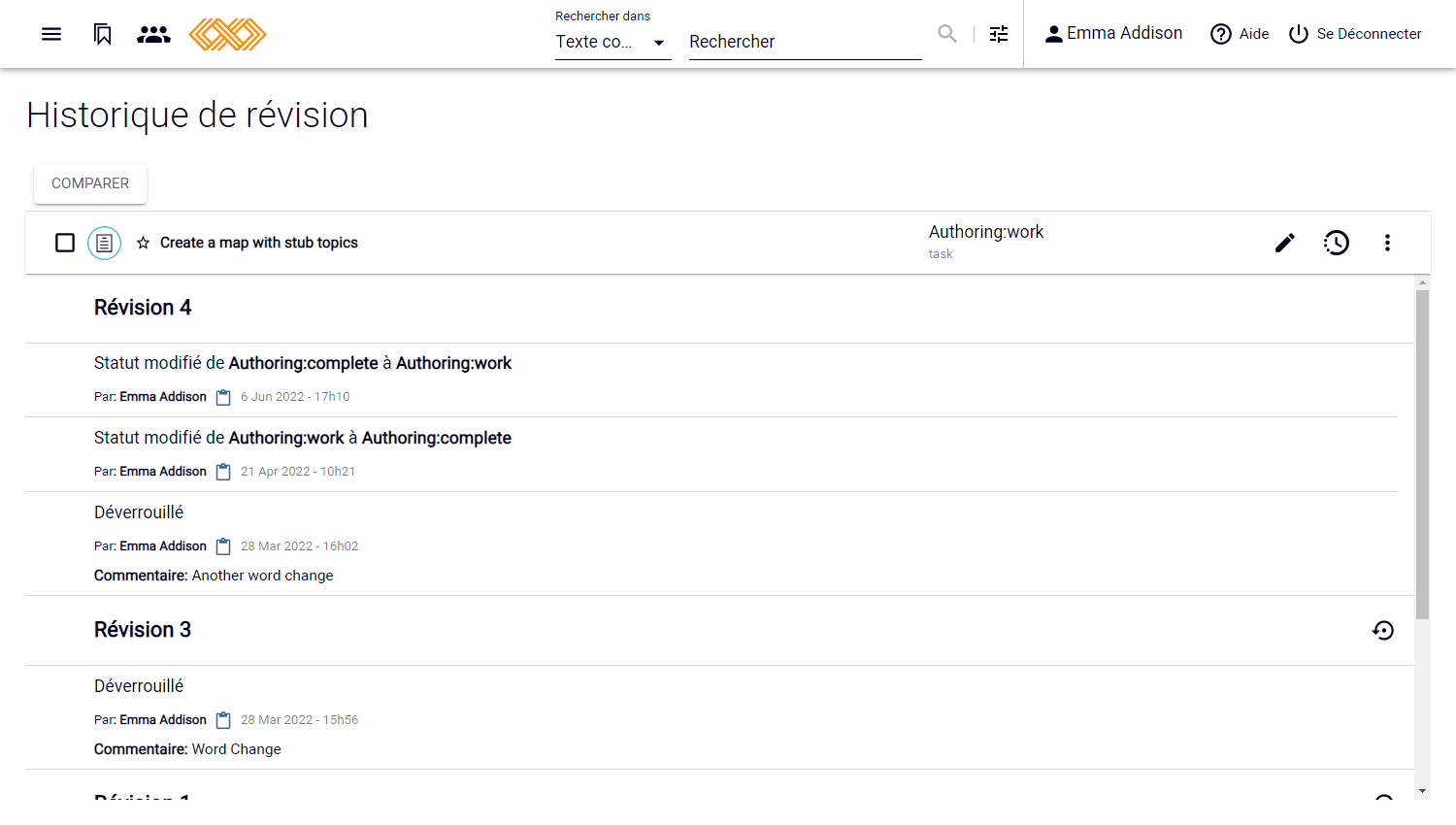Click the Déverrouillé entry under Révision 3
Image resolution: width=1456 pixels, height=825 pixels.
(139, 686)
